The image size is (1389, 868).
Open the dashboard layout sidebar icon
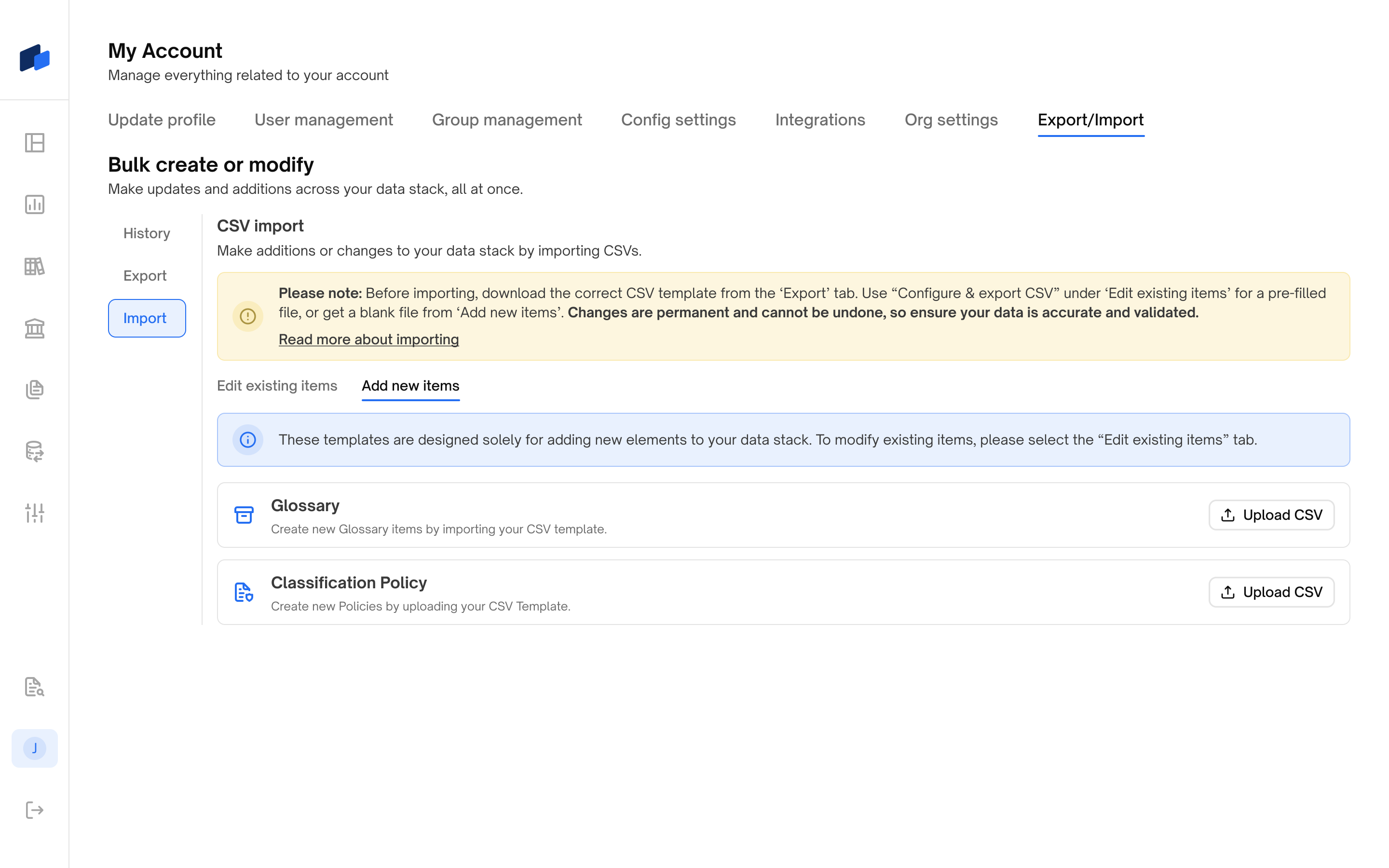[x=34, y=142]
